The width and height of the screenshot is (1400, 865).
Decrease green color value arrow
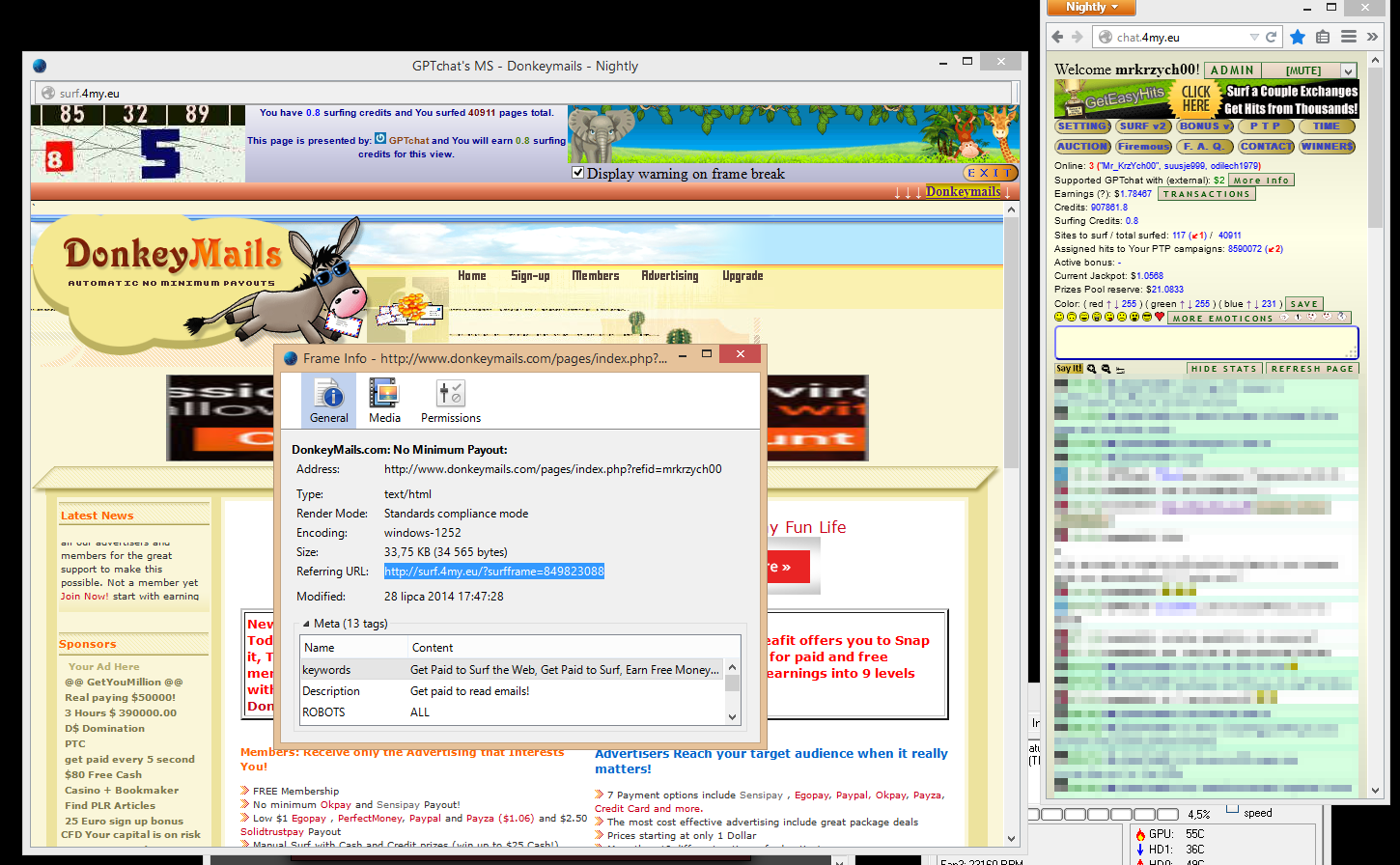pos(1190,304)
